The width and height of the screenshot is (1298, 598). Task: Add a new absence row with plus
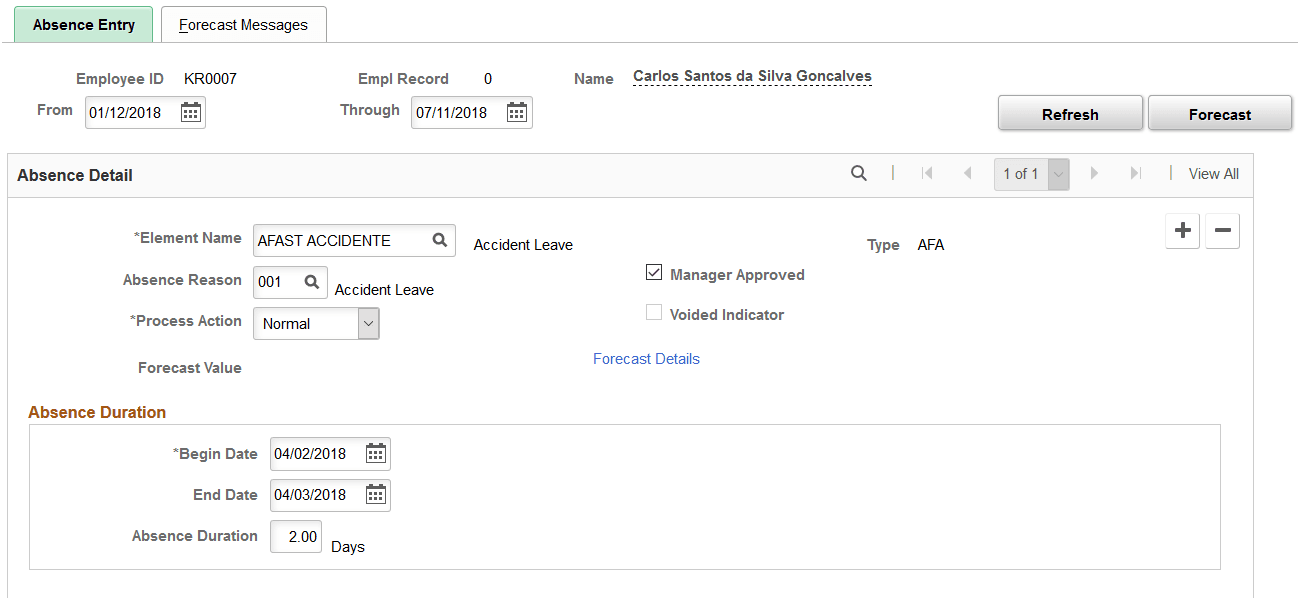coord(1183,231)
